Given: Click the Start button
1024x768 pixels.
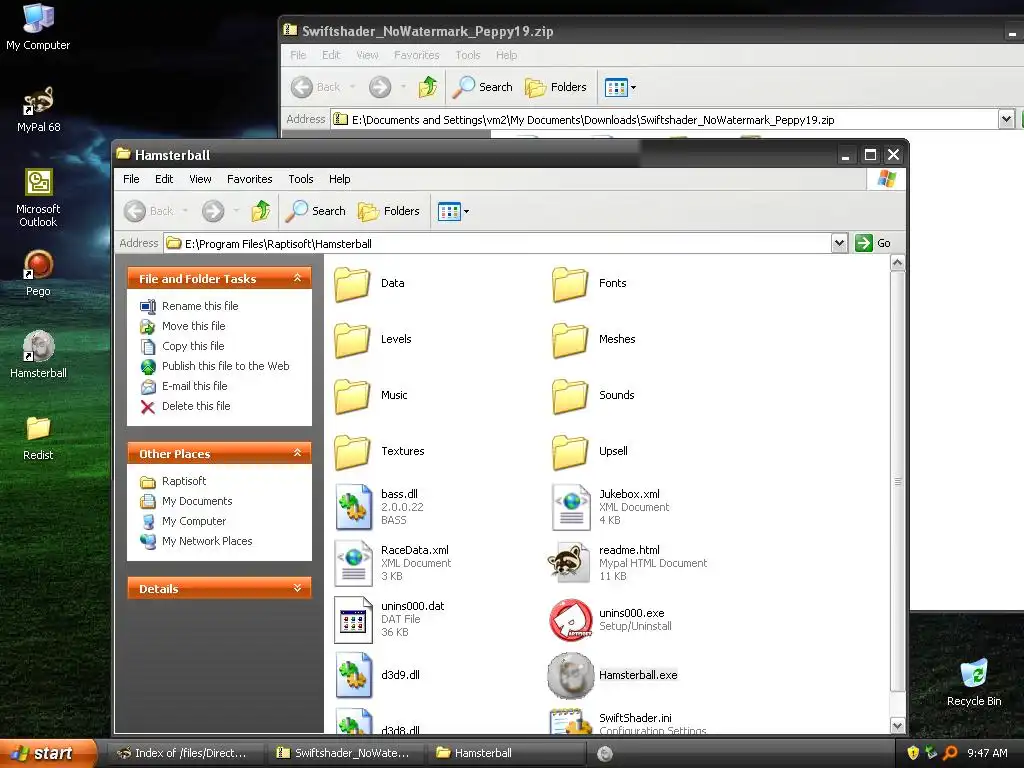Looking at the screenshot, I should coord(48,753).
